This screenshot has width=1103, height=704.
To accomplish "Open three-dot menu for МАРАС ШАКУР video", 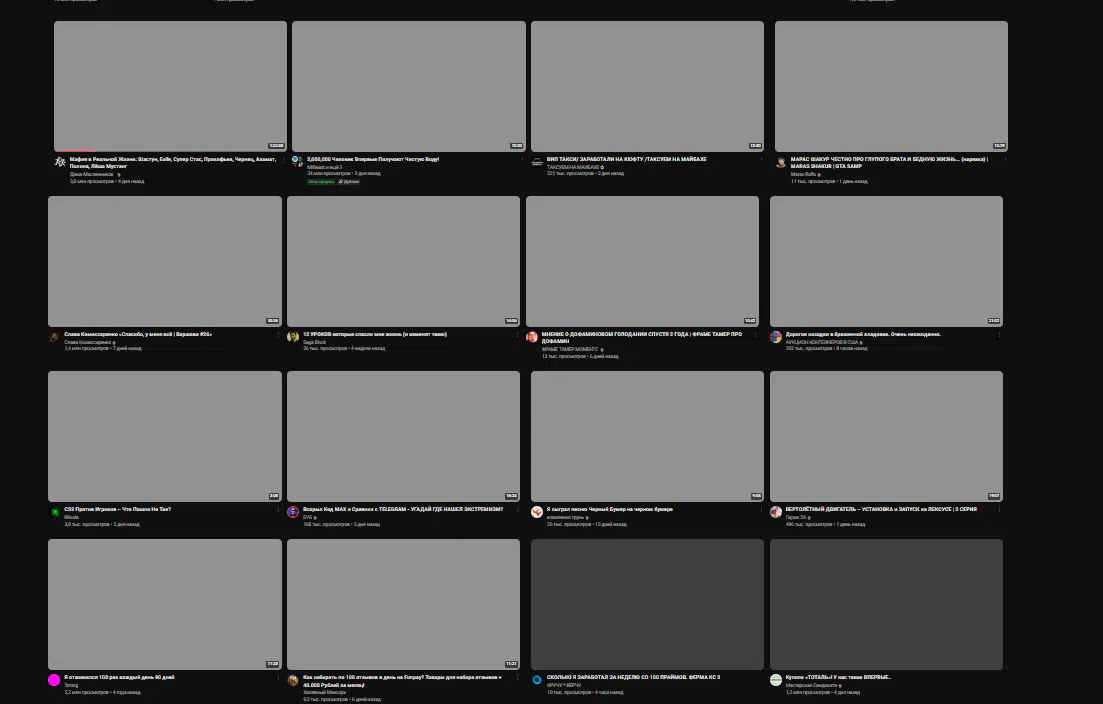I will [1005, 160].
